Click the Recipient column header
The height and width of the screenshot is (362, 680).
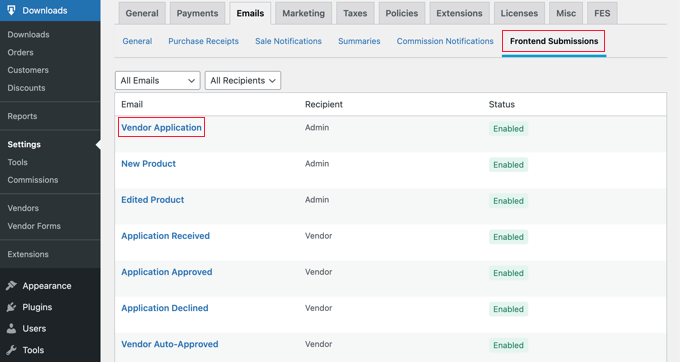324,104
